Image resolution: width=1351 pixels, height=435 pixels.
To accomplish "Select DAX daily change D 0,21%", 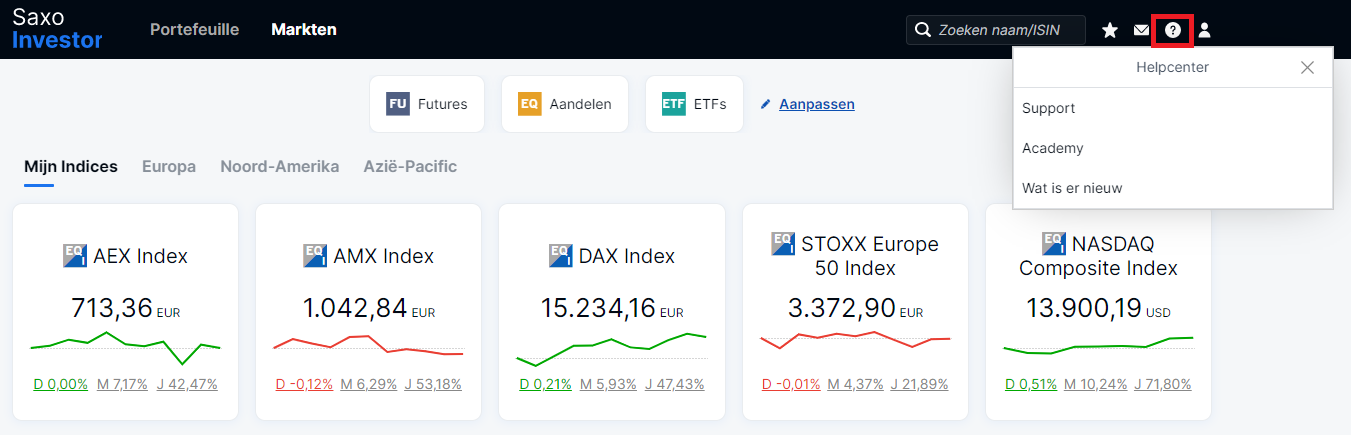I will pos(546,384).
